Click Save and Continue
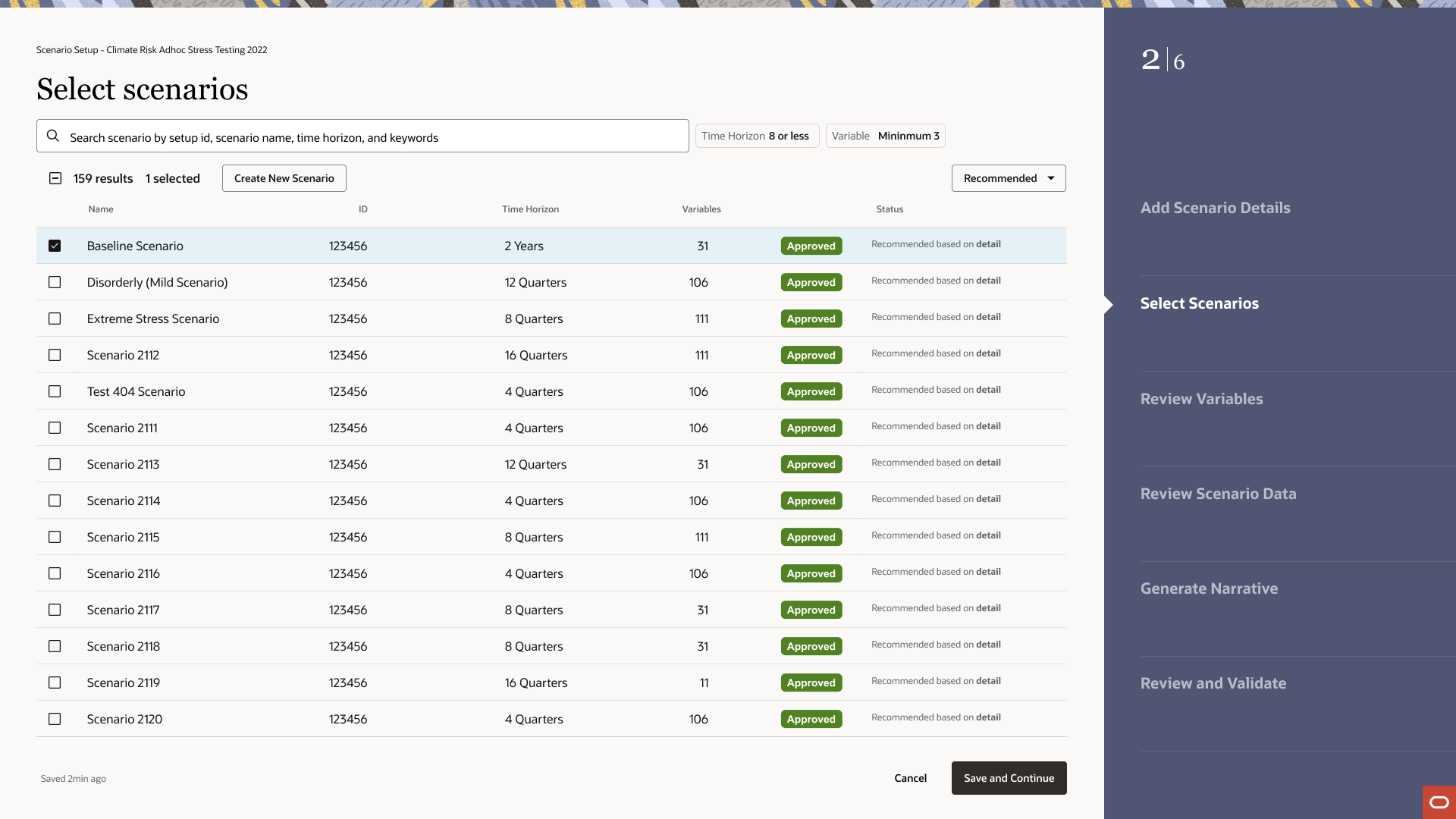Viewport: 1456px width, 819px height. (1009, 778)
